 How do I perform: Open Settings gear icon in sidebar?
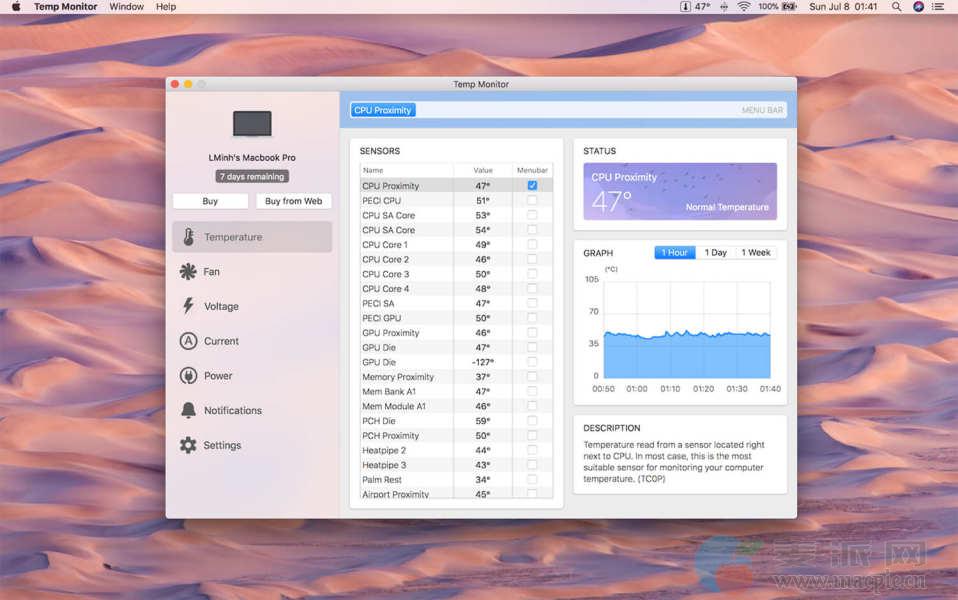[x=188, y=445]
